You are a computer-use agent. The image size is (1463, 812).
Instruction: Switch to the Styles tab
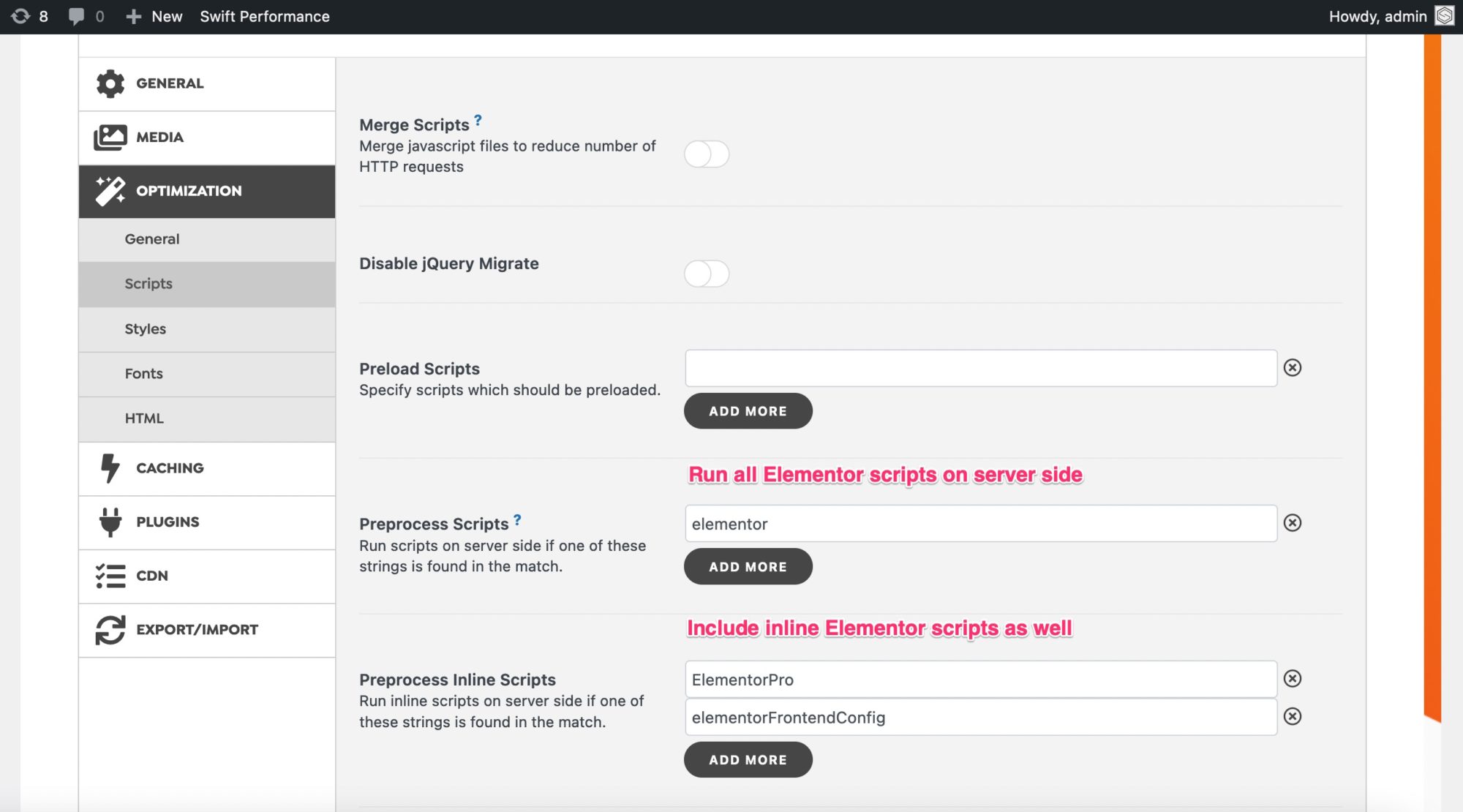coord(145,328)
